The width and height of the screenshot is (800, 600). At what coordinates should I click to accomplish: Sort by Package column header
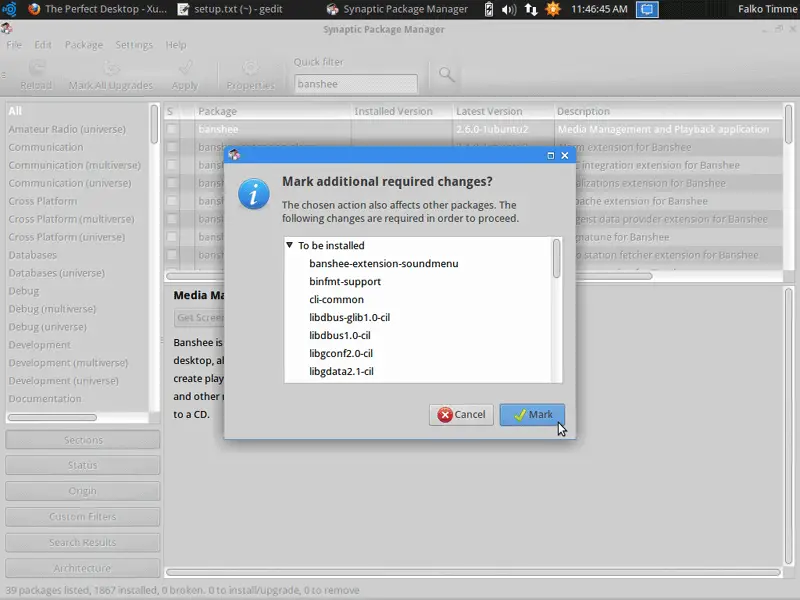[x=272, y=111]
